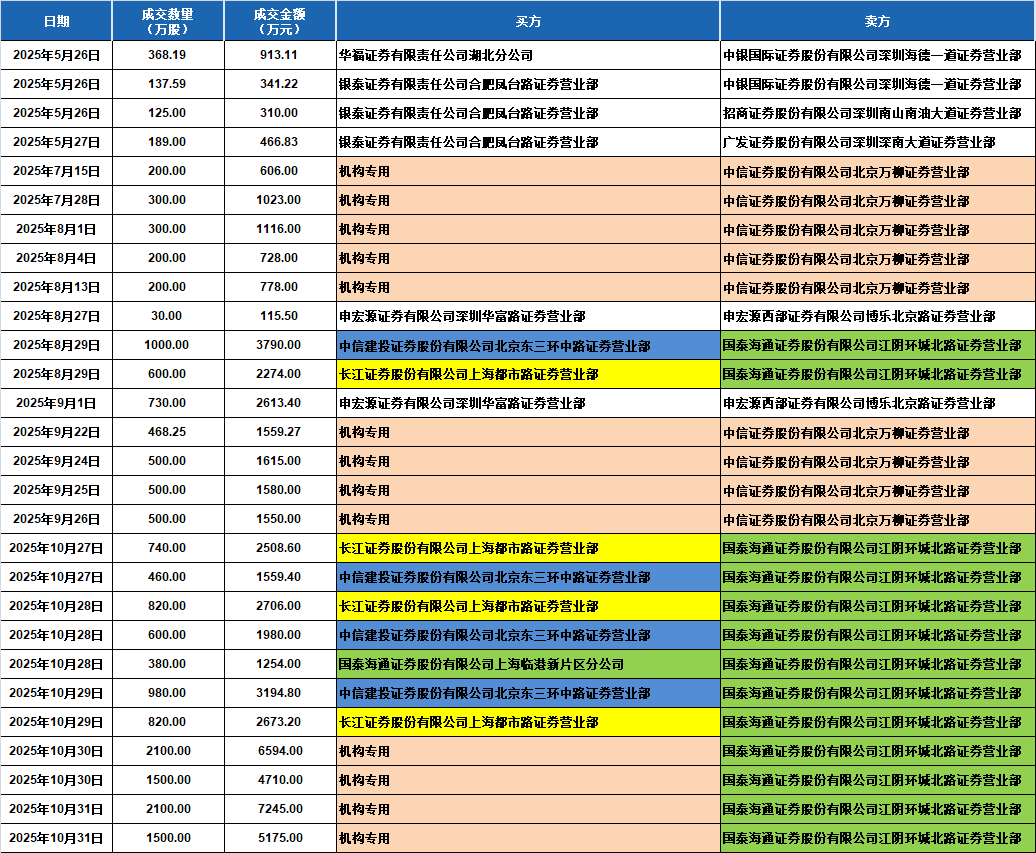Screen dimensions: 1036x853
Task: Select the amount cell 5175.00
Action: (280, 838)
